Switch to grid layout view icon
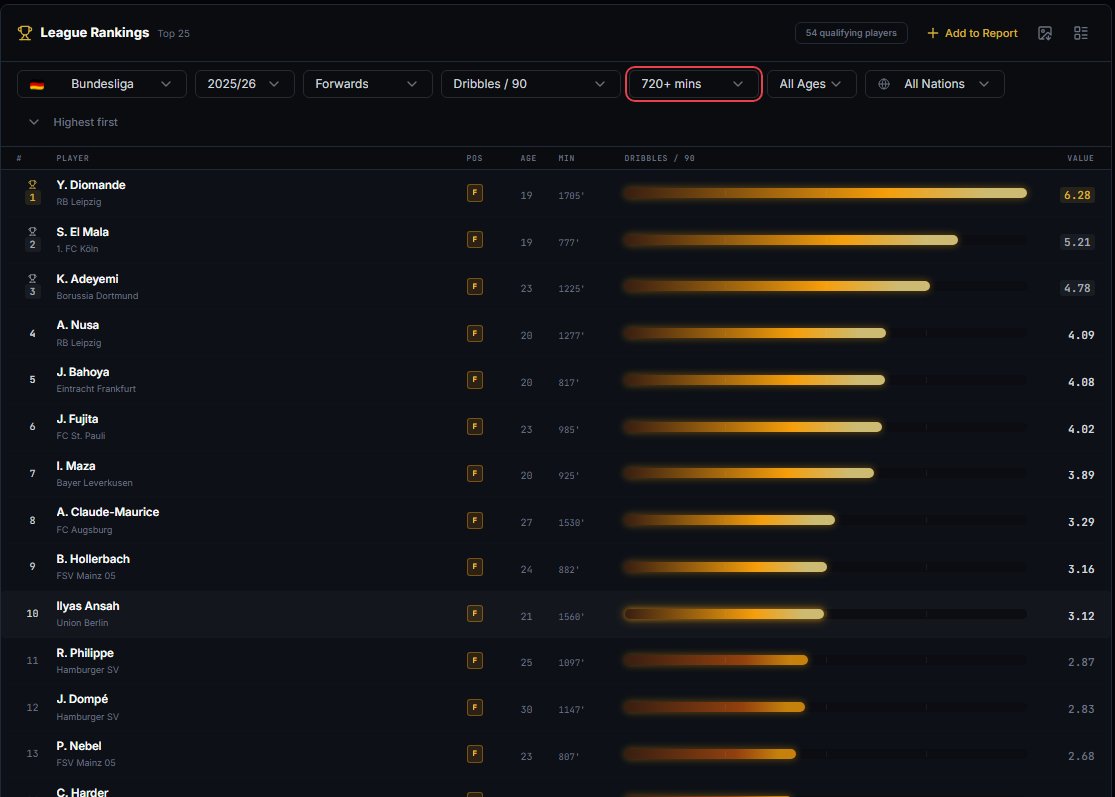 tap(1081, 33)
